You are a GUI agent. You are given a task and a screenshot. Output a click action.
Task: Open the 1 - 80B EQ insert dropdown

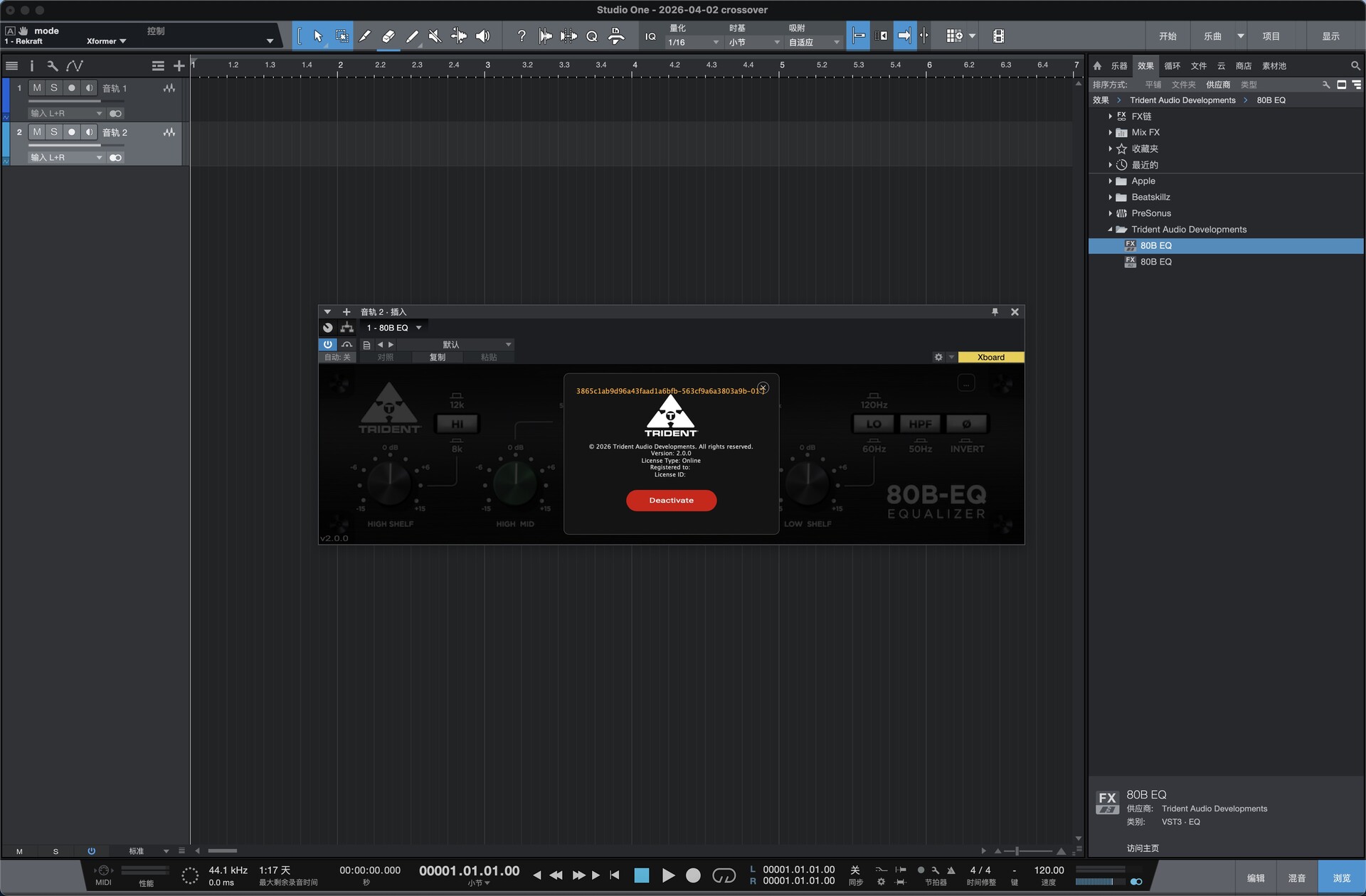point(394,328)
